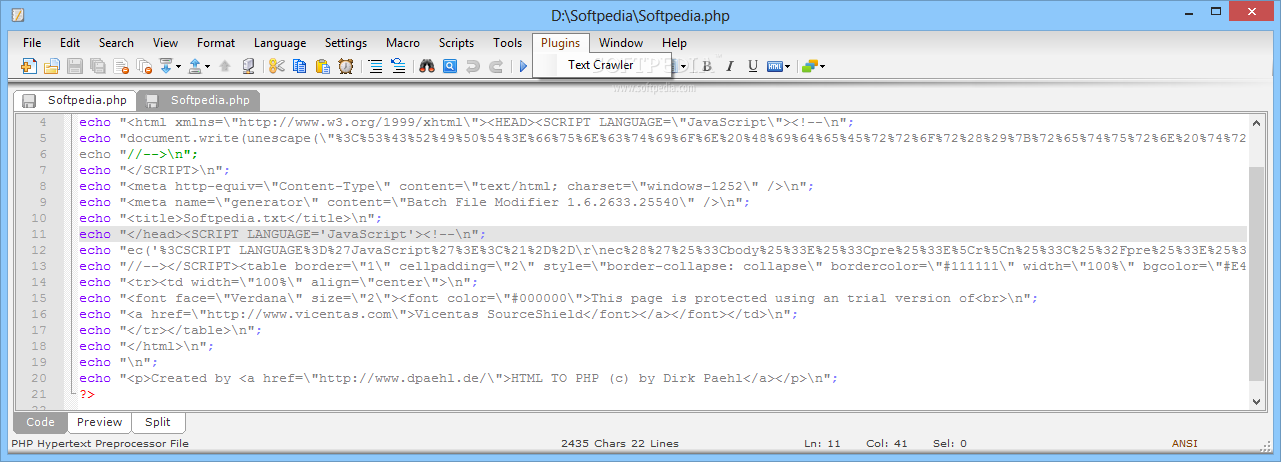Open the Language menu
The width and height of the screenshot is (1281, 462).
[x=280, y=43]
